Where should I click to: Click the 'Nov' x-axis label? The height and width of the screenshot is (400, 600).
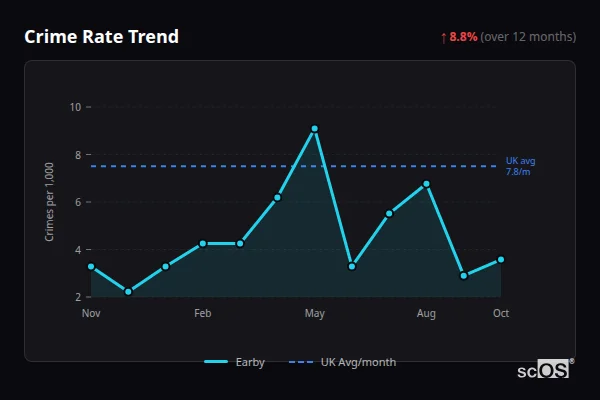pyautogui.click(x=91, y=313)
